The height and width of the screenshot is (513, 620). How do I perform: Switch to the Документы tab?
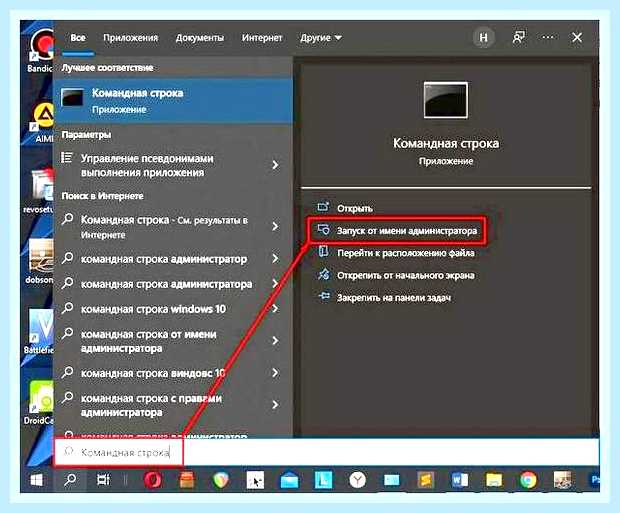point(200,38)
